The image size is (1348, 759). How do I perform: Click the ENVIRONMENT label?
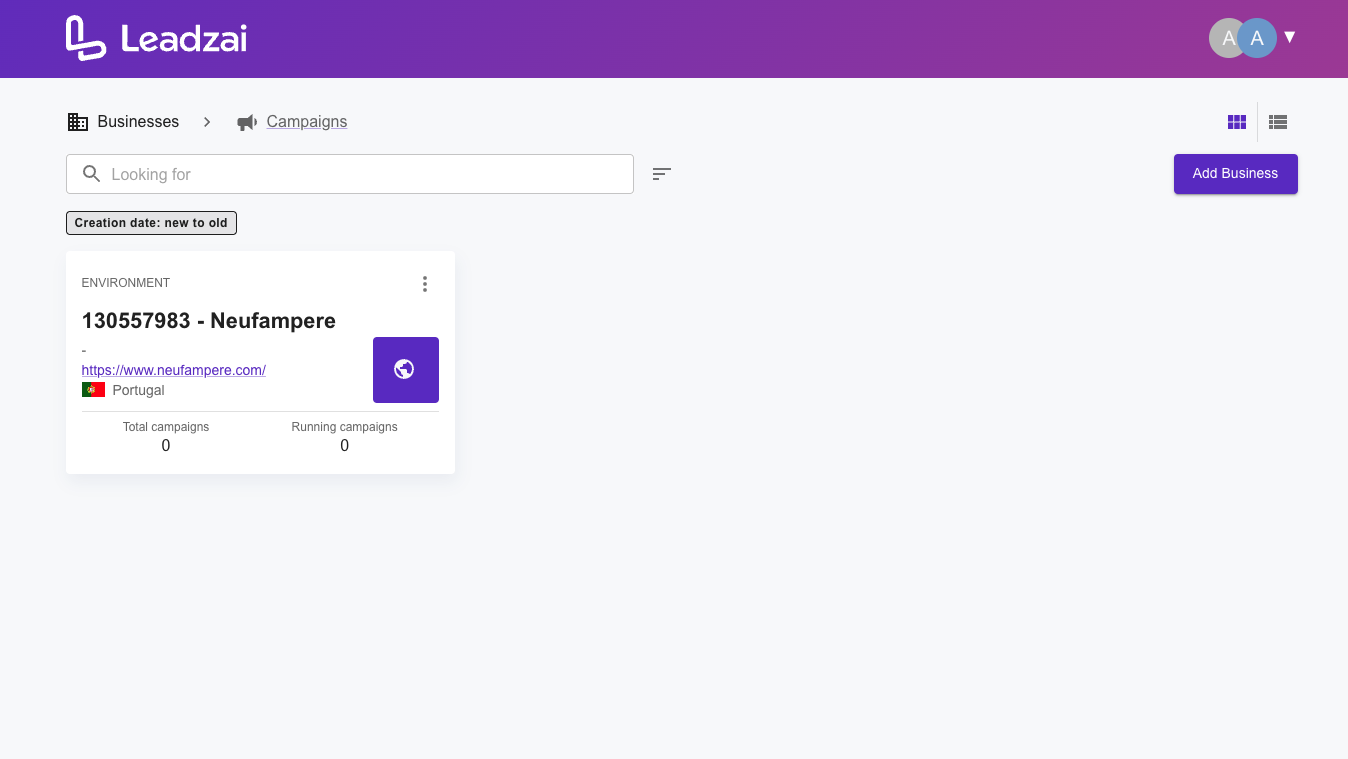pyautogui.click(x=126, y=283)
